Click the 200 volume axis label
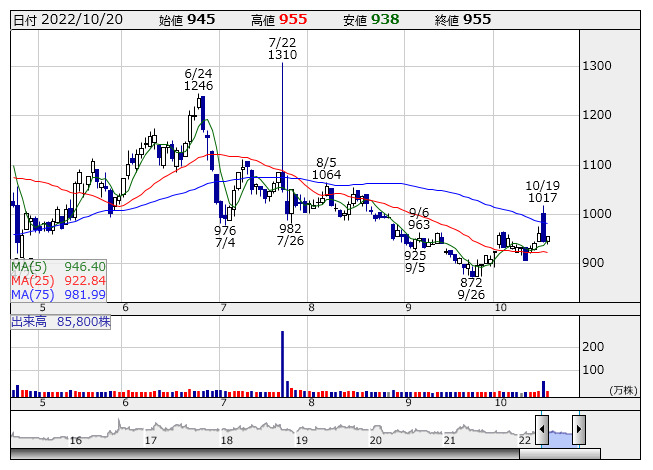The image size is (653, 470). click(x=593, y=347)
